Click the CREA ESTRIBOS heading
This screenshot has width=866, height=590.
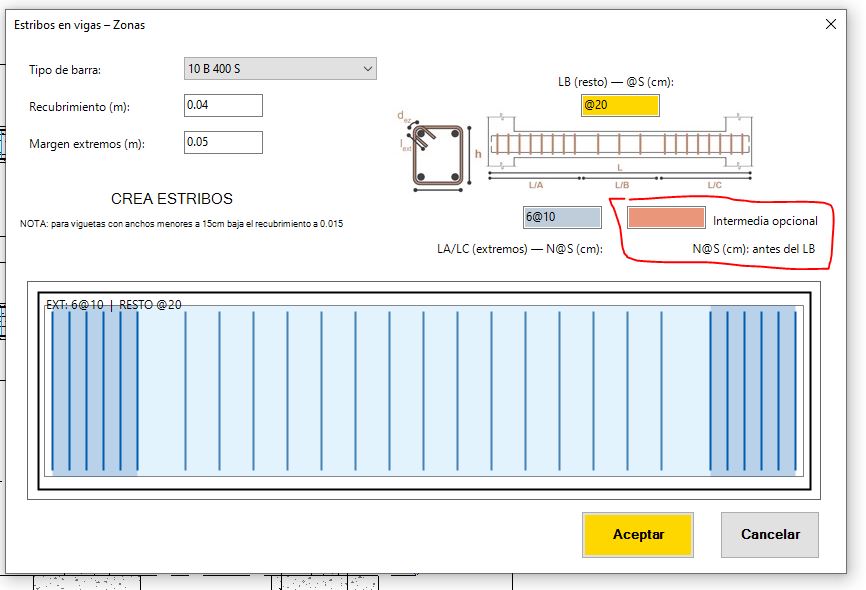click(172, 199)
